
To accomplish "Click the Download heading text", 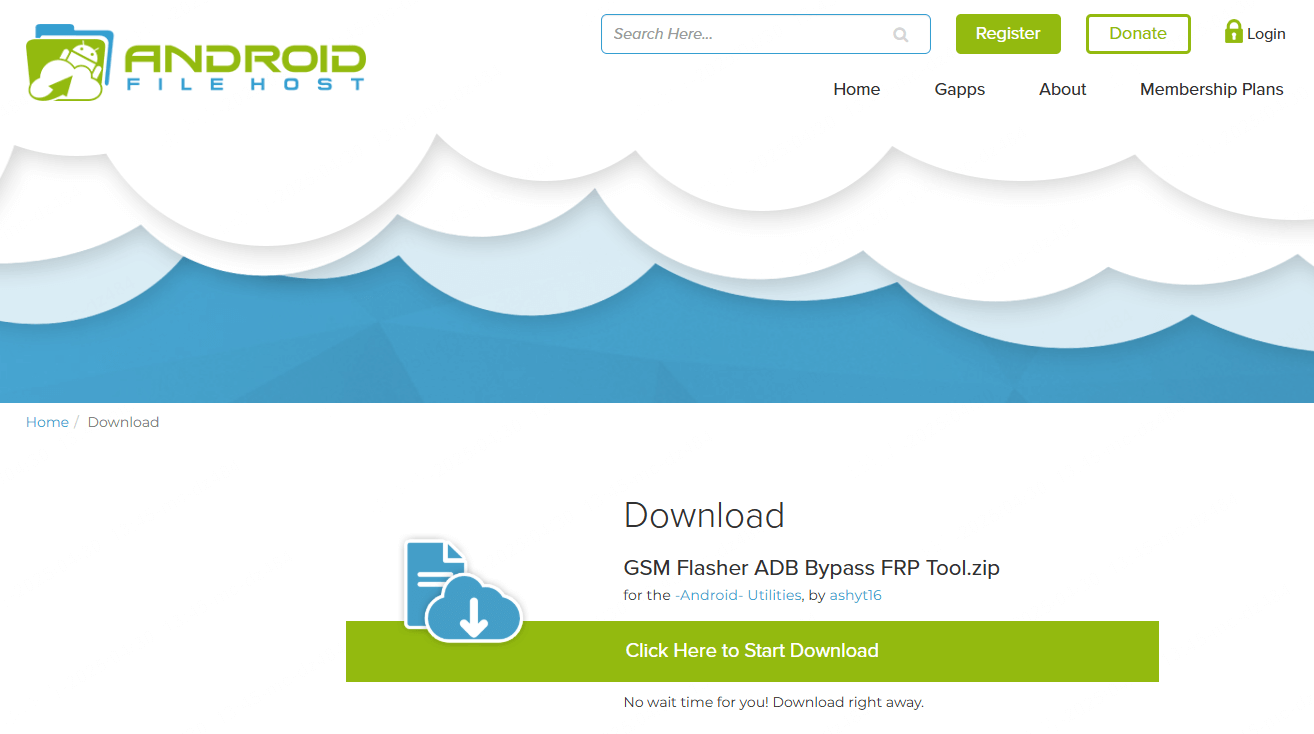I will (x=704, y=515).
